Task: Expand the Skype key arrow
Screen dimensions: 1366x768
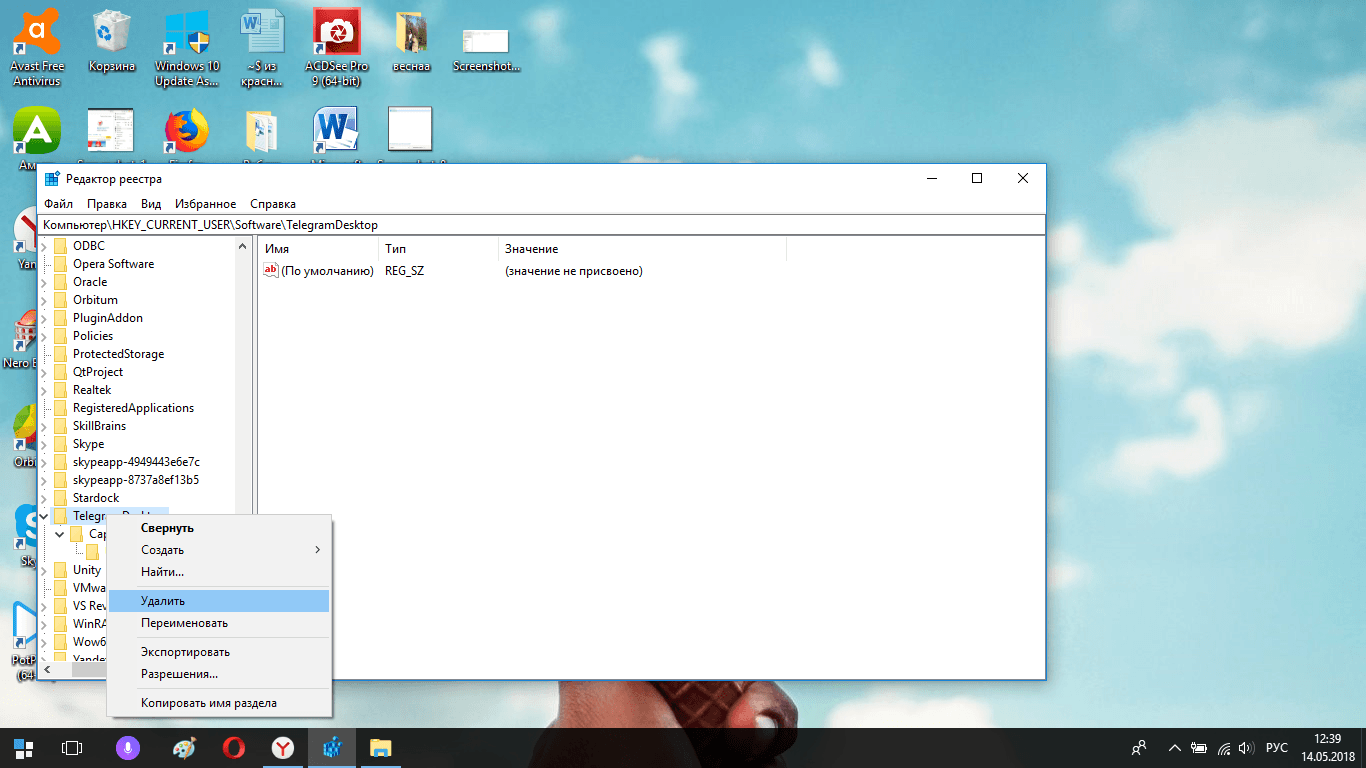Action: 44,444
